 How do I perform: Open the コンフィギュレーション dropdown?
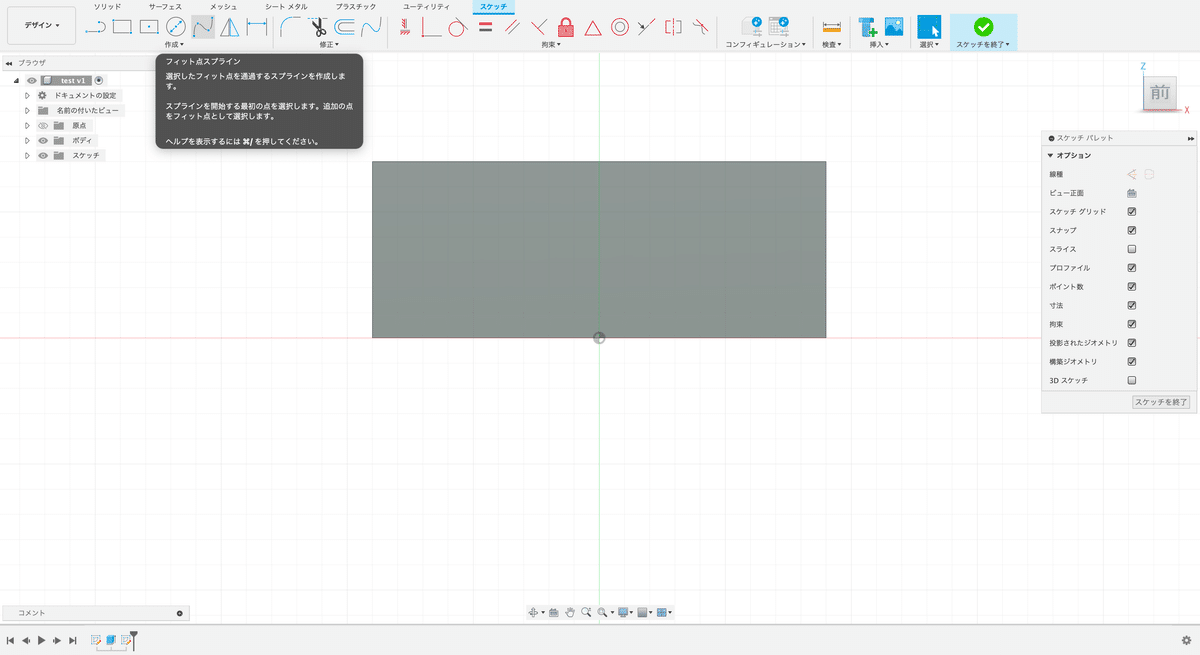coord(765,44)
